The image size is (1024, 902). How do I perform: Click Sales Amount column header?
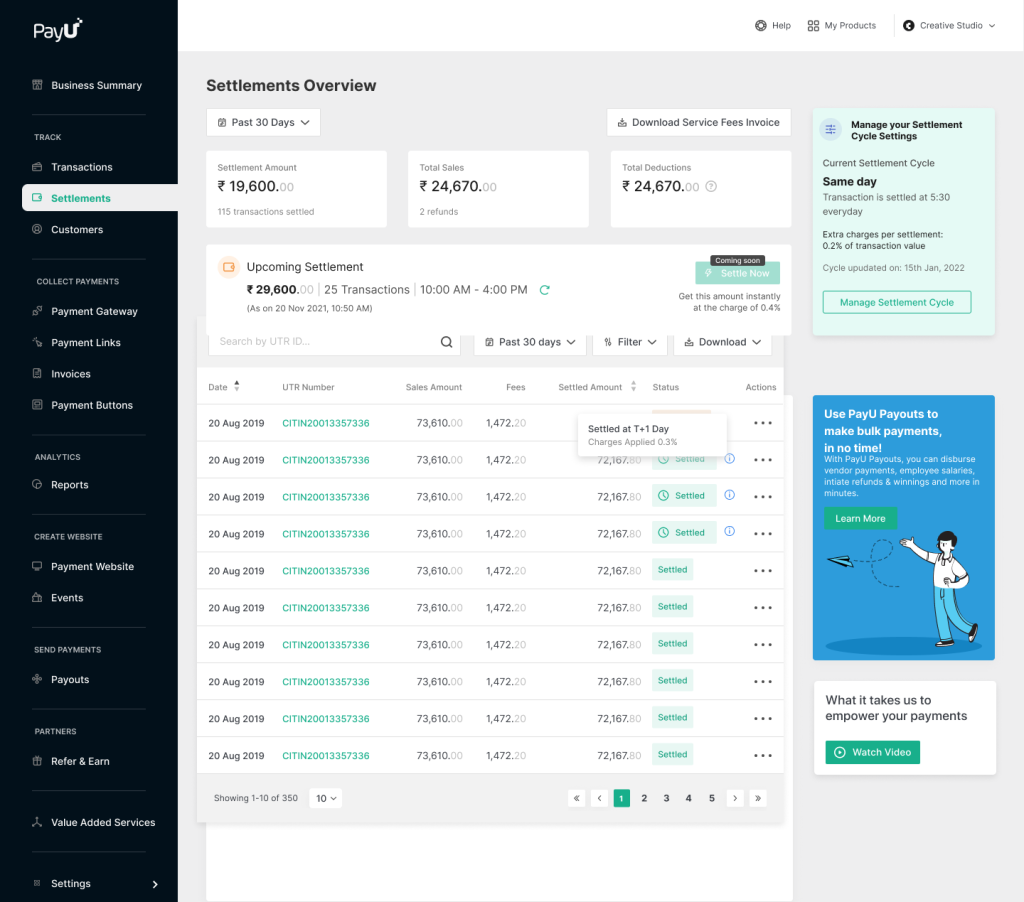[434, 387]
